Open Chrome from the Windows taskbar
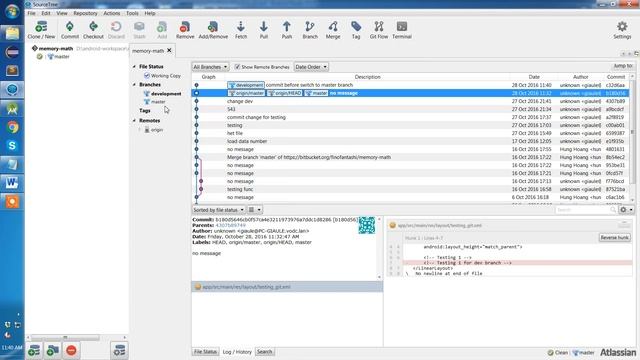 coord(12,127)
